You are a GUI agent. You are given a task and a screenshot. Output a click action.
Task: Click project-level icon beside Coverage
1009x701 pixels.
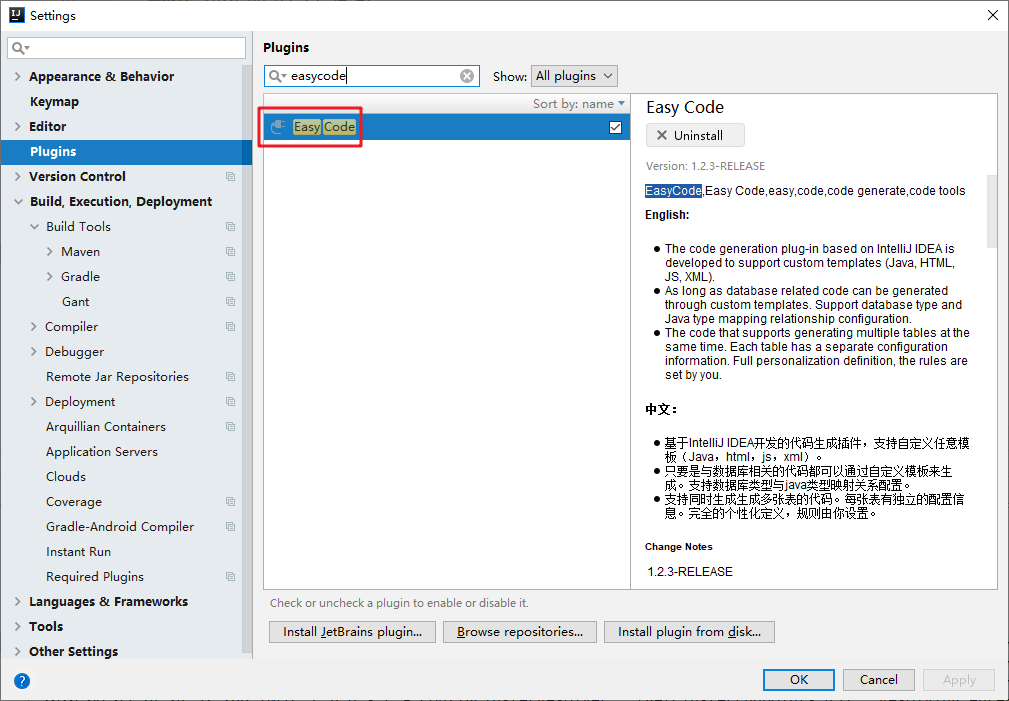click(230, 501)
